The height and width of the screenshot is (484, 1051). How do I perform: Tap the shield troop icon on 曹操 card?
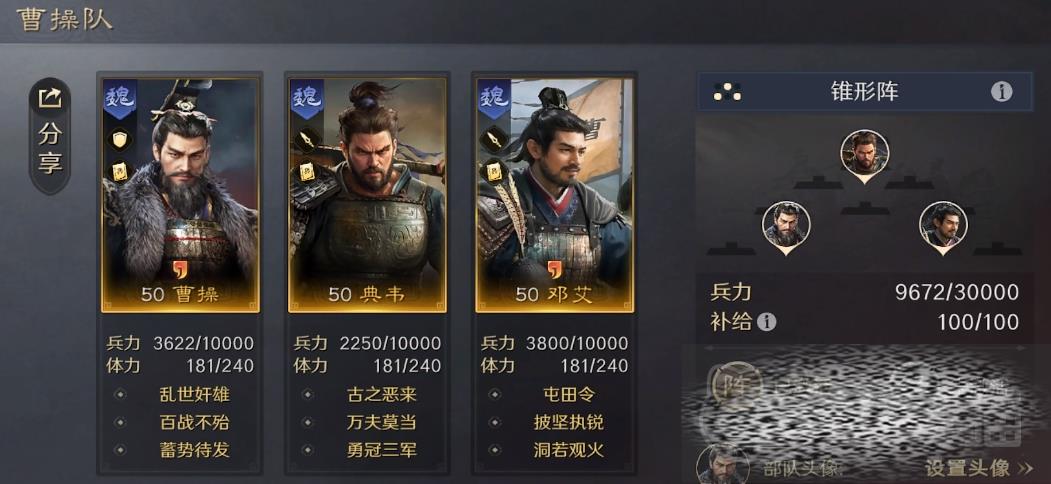point(121,139)
